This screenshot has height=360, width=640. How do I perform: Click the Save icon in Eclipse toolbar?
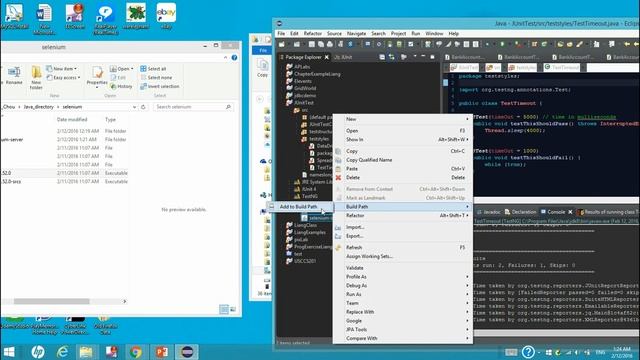311,44
